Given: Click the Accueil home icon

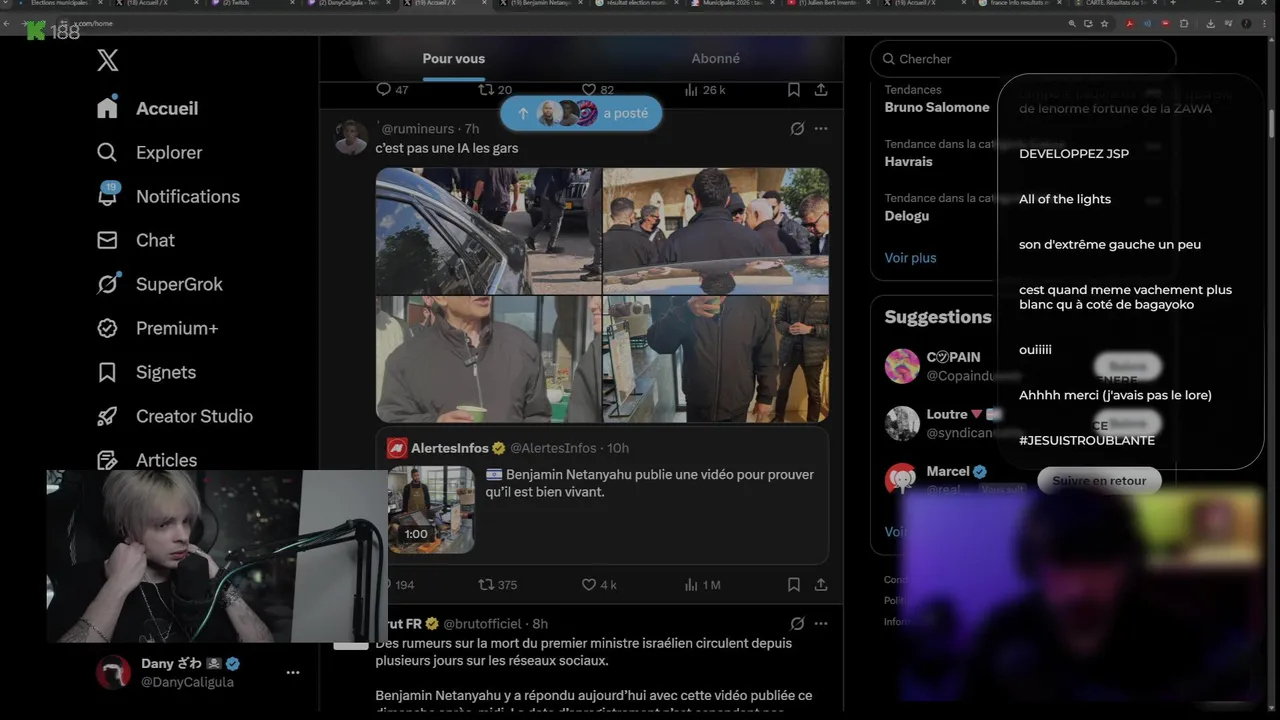Looking at the screenshot, I should (x=107, y=108).
